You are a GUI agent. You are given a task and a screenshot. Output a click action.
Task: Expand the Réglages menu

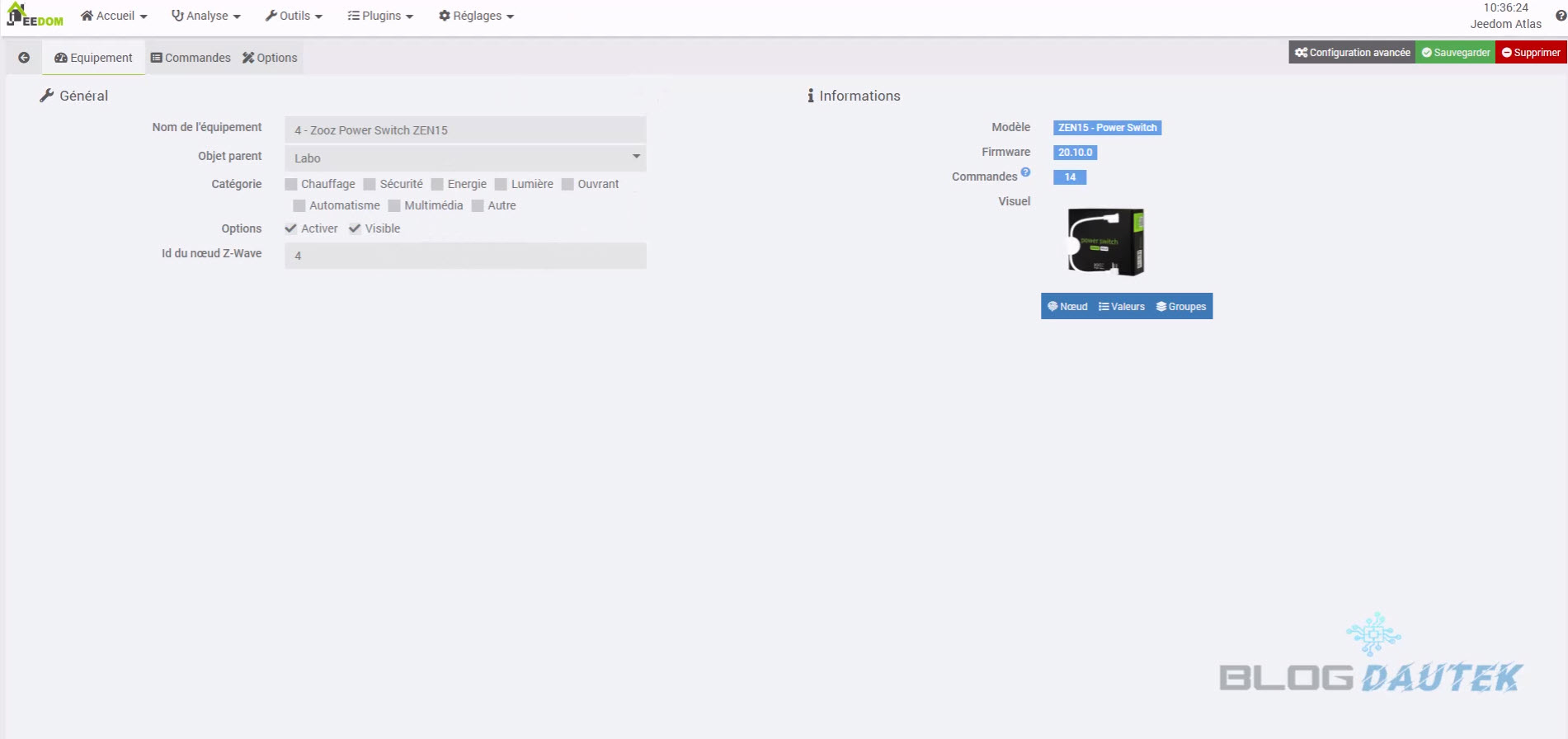tap(476, 16)
